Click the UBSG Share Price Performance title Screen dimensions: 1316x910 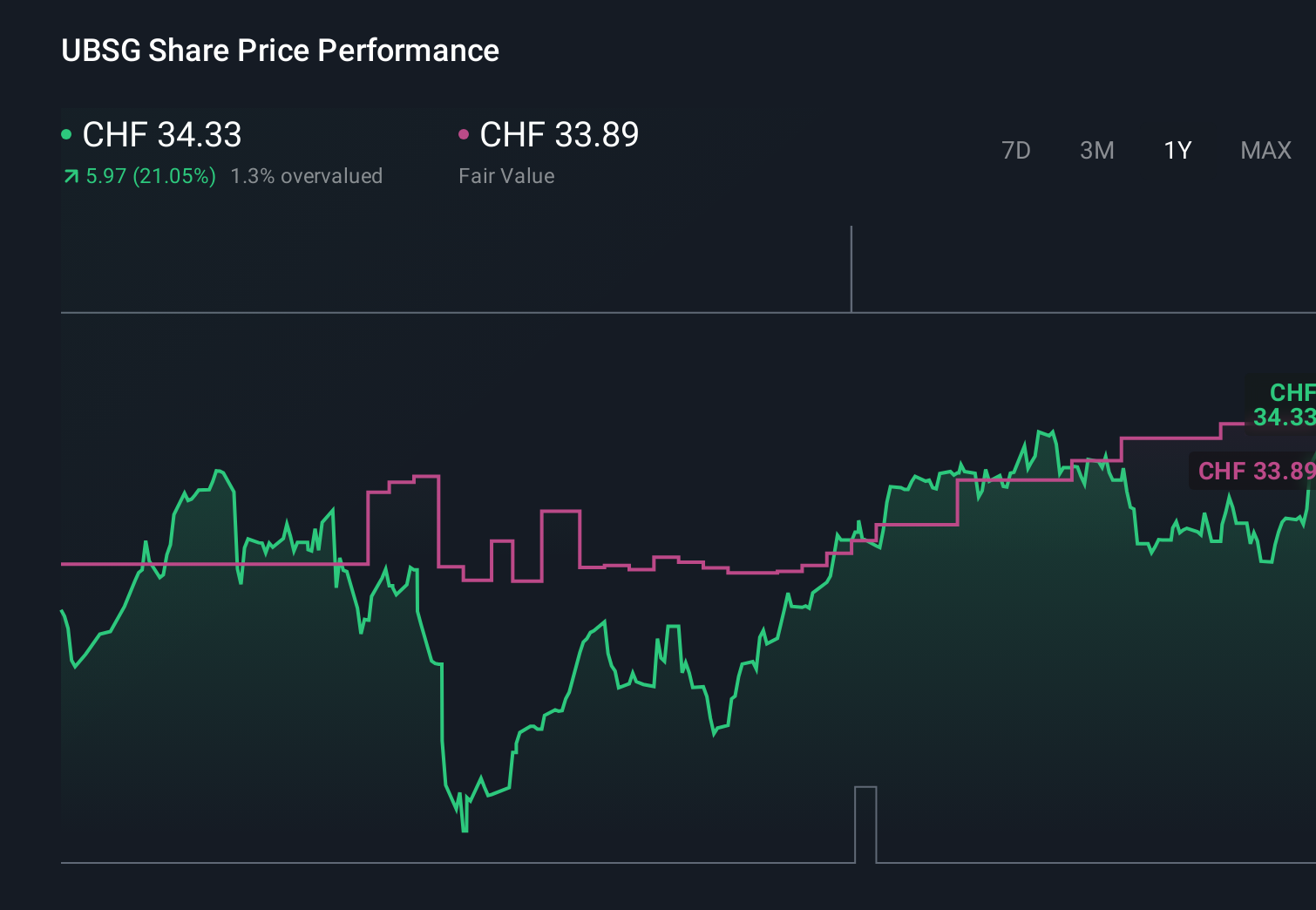(x=280, y=51)
